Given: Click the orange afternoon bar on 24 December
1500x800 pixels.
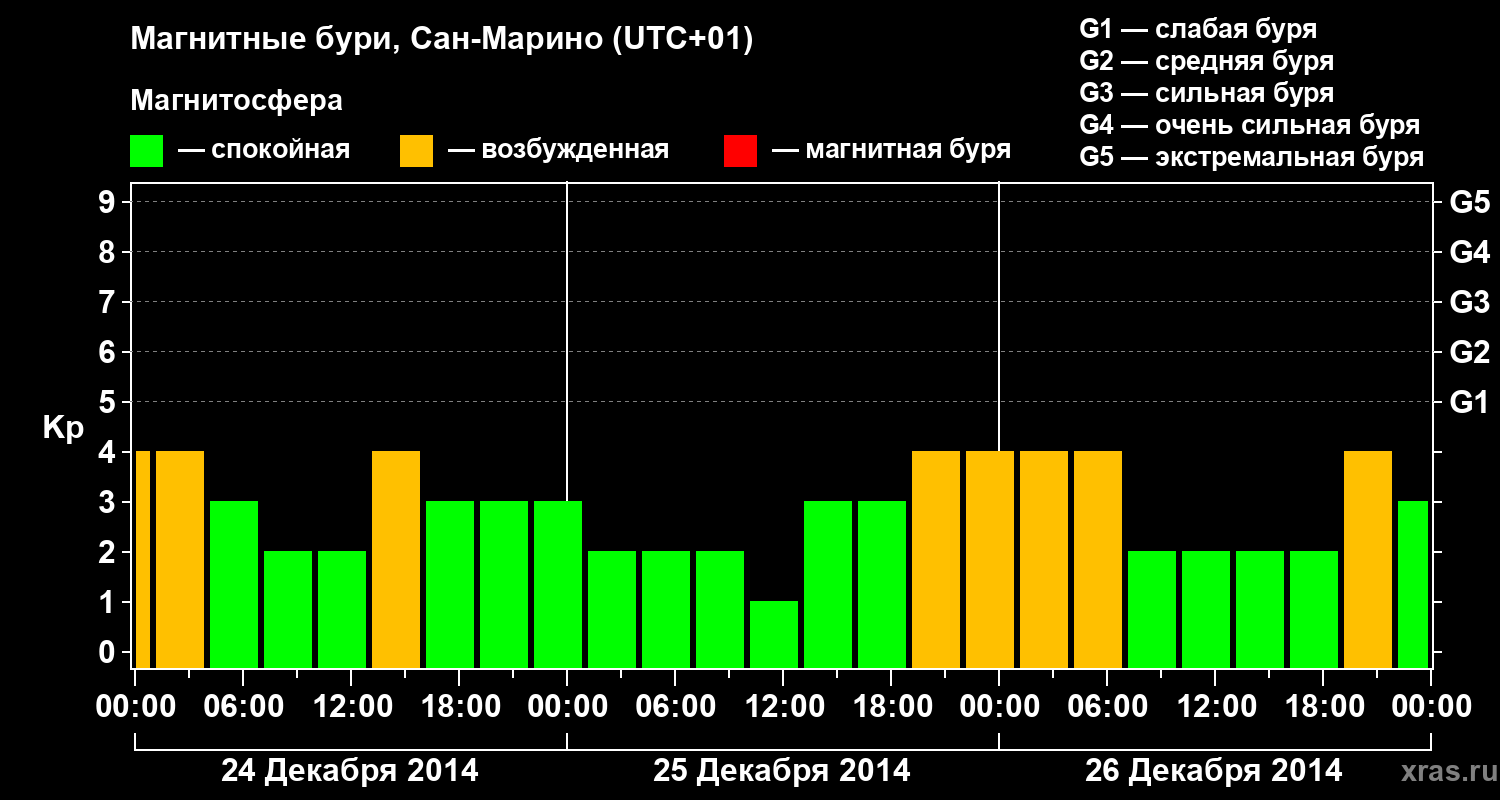Looking at the screenshot, I should click(x=396, y=559).
